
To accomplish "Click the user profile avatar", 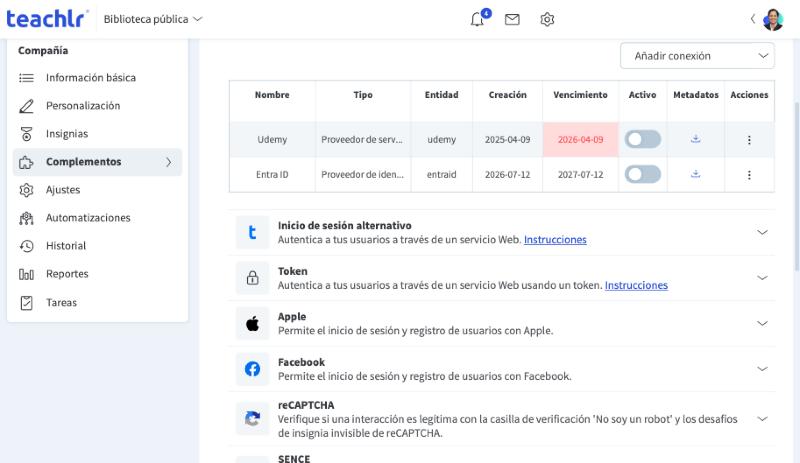I will [772, 19].
